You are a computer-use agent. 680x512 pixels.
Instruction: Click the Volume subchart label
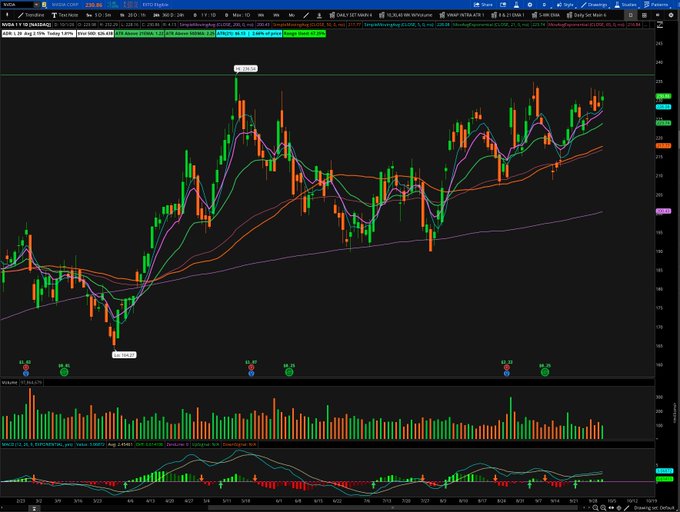[10, 382]
